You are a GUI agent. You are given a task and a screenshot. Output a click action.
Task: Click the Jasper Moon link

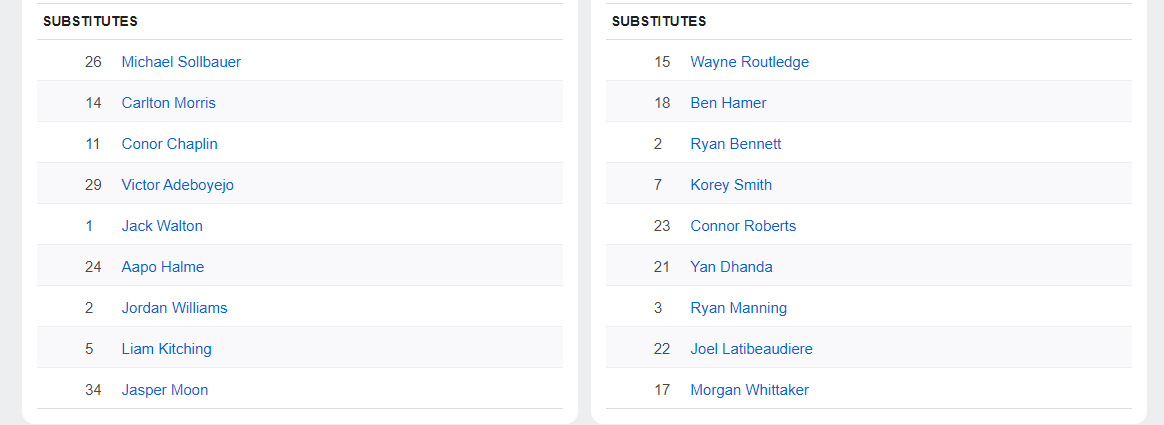(165, 390)
